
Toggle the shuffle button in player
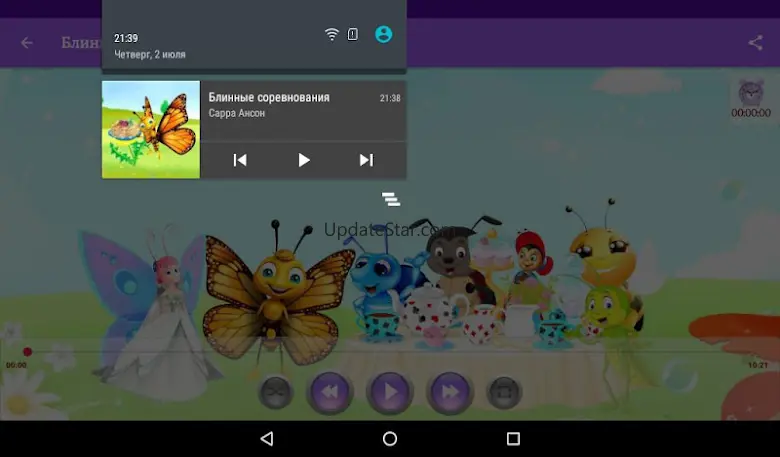click(x=275, y=392)
